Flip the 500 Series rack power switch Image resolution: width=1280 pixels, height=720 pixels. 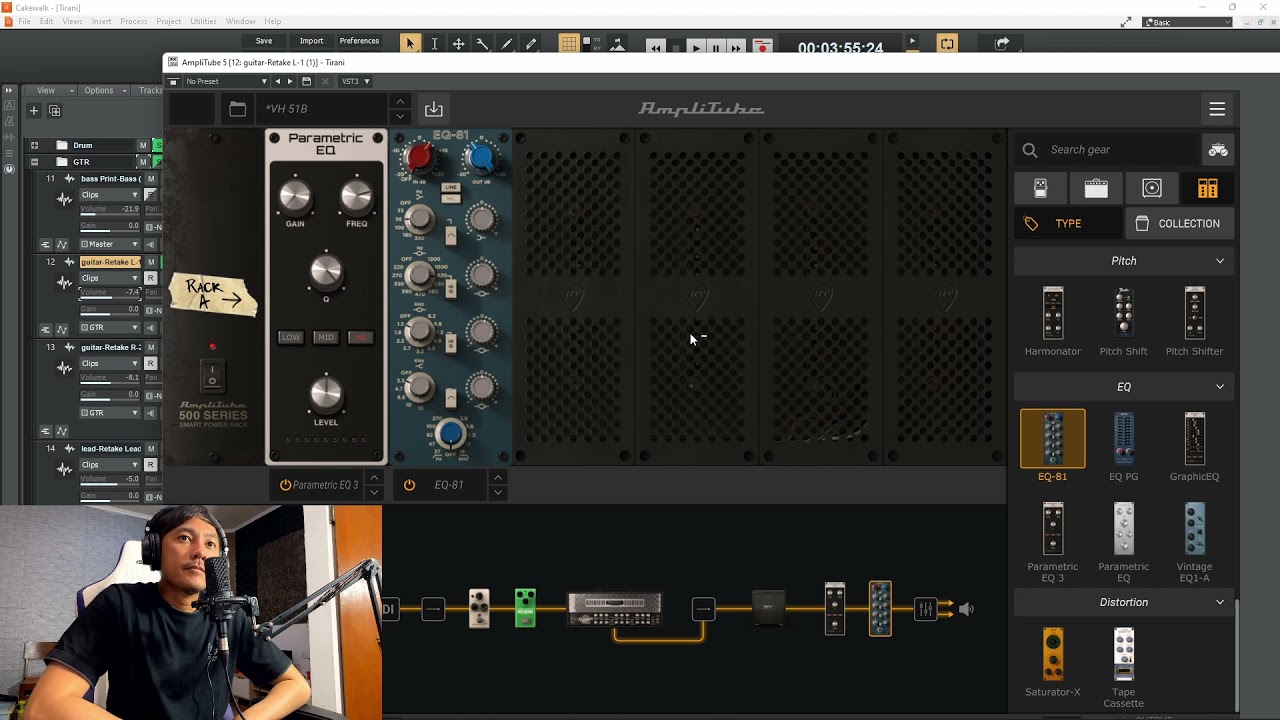211,376
